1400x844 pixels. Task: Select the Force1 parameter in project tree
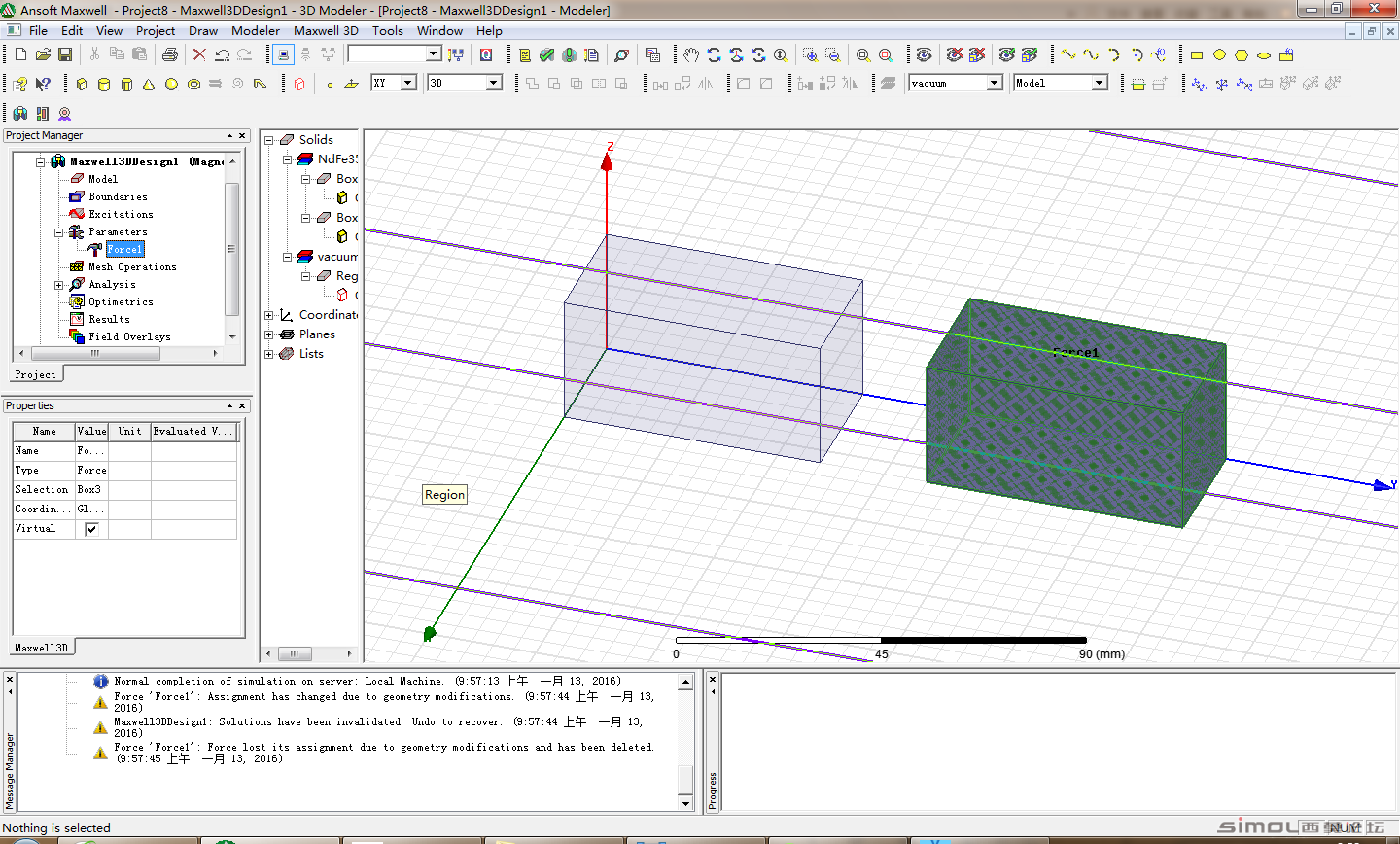pyautogui.click(x=124, y=250)
